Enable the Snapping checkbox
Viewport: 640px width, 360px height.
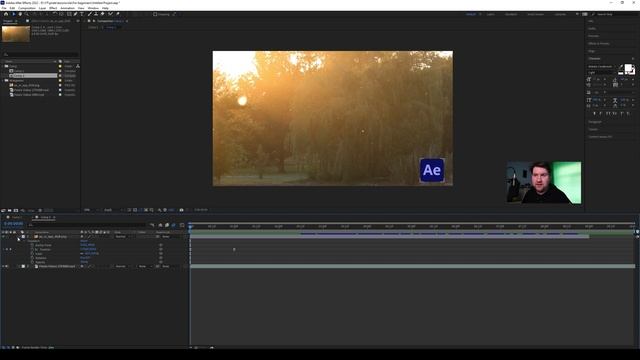pos(155,14)
